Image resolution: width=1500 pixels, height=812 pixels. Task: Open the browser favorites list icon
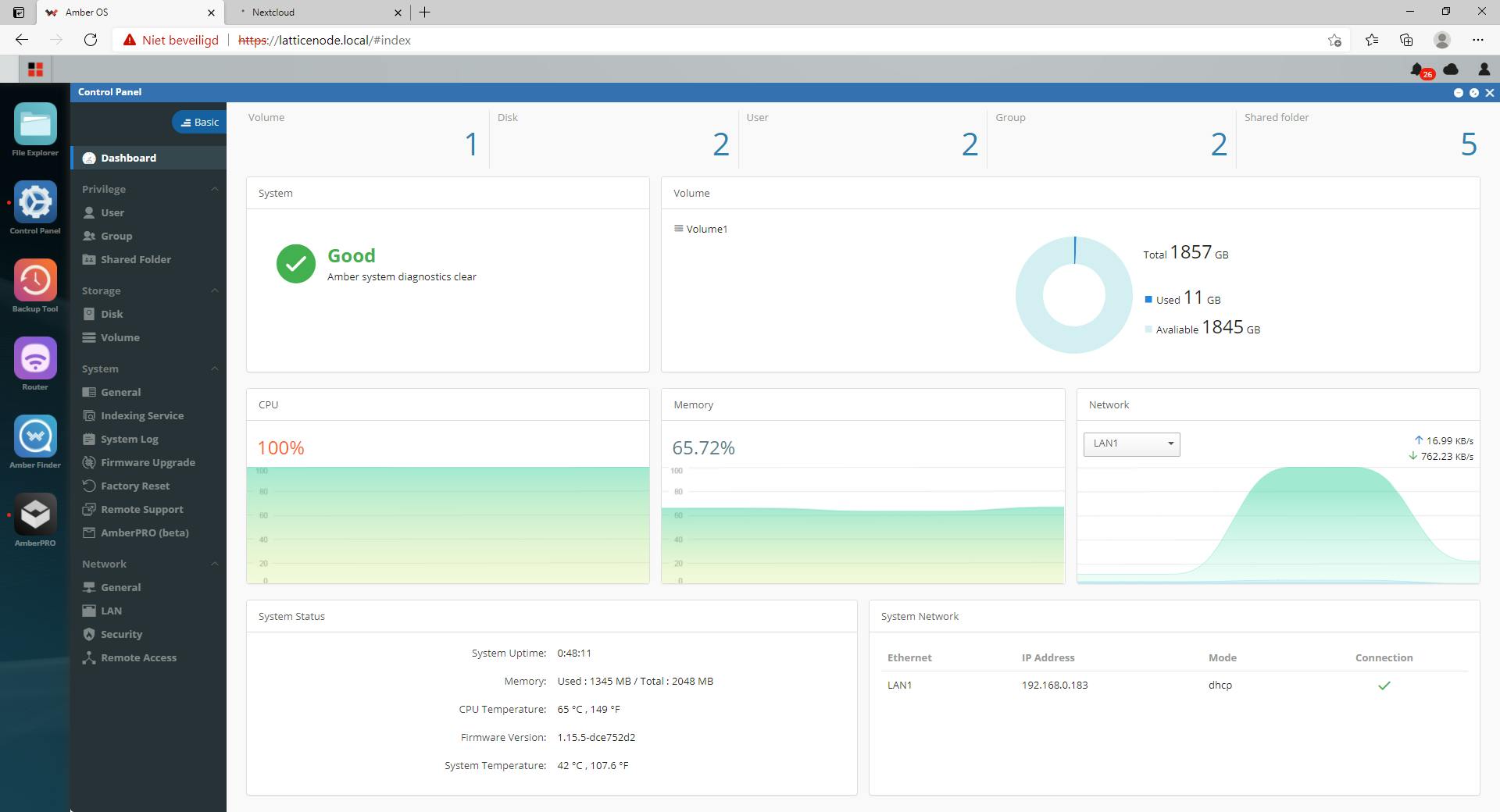pos(1372,40)
